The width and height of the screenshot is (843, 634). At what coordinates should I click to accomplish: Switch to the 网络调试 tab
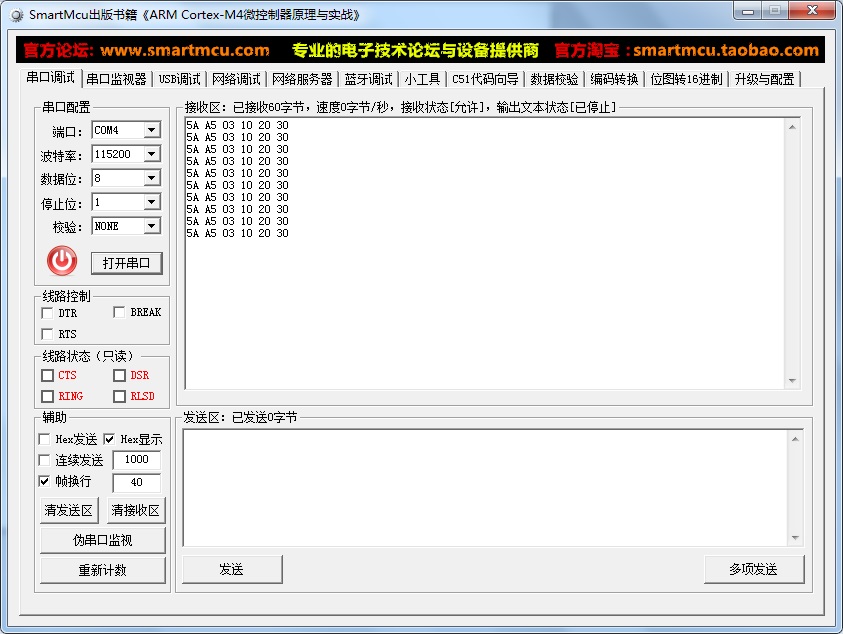click(x=236, y=80)
